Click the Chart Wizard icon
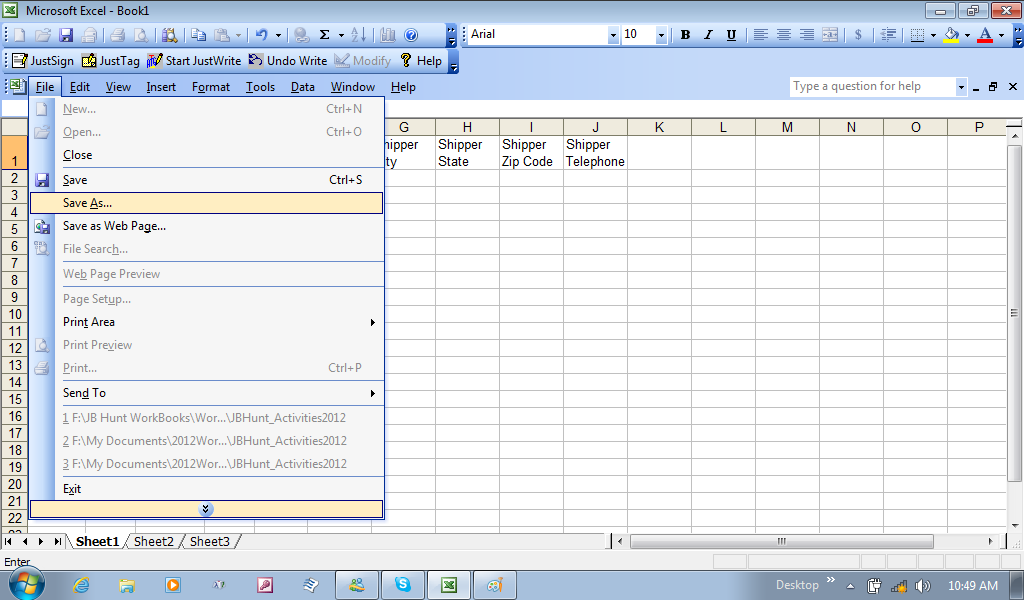This screenshot has height=600, width=1024. (x=388, y=35)
